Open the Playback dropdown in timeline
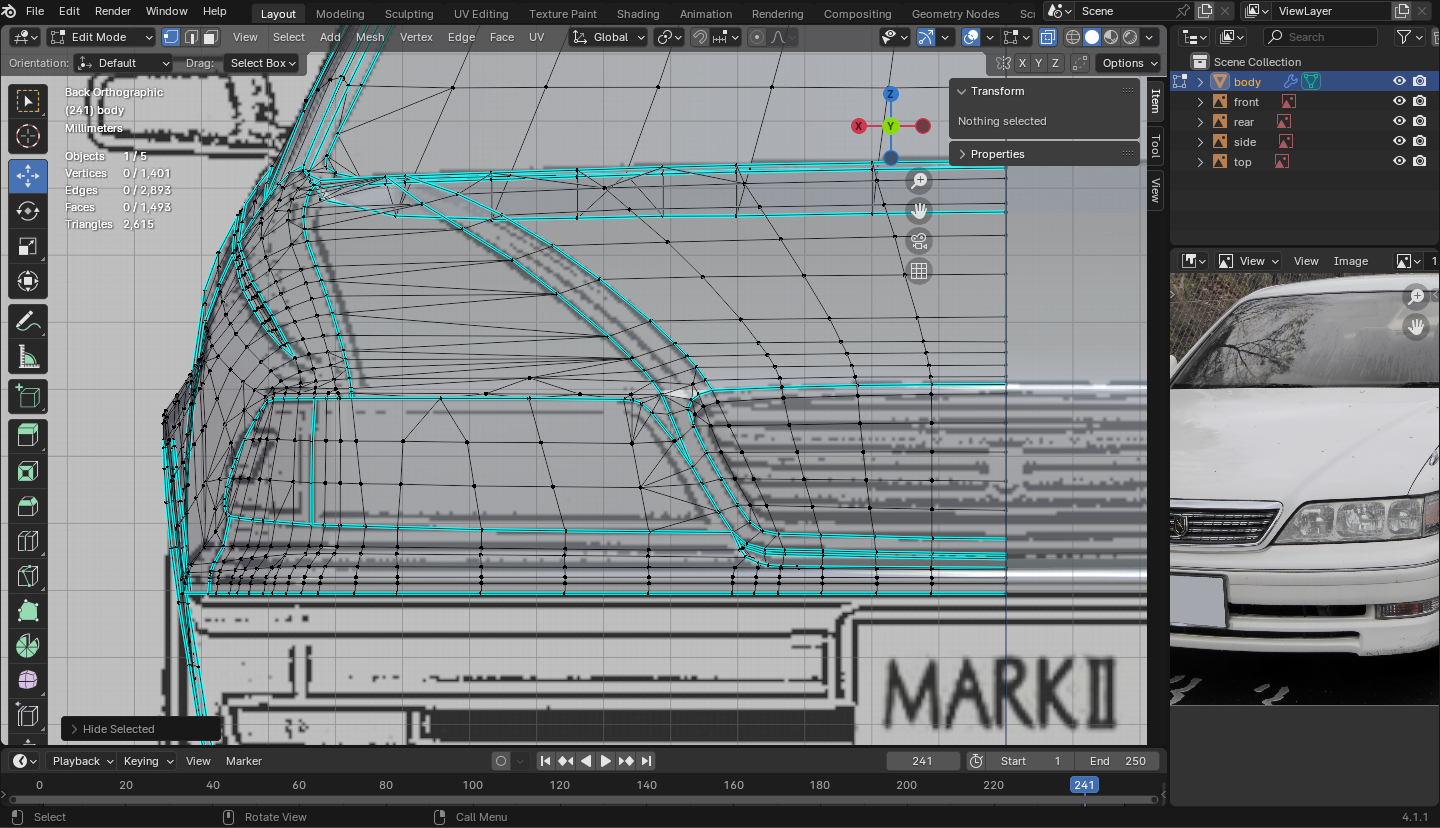Image resolution: width=1440 pixels, height=828 pixels. 83,761
